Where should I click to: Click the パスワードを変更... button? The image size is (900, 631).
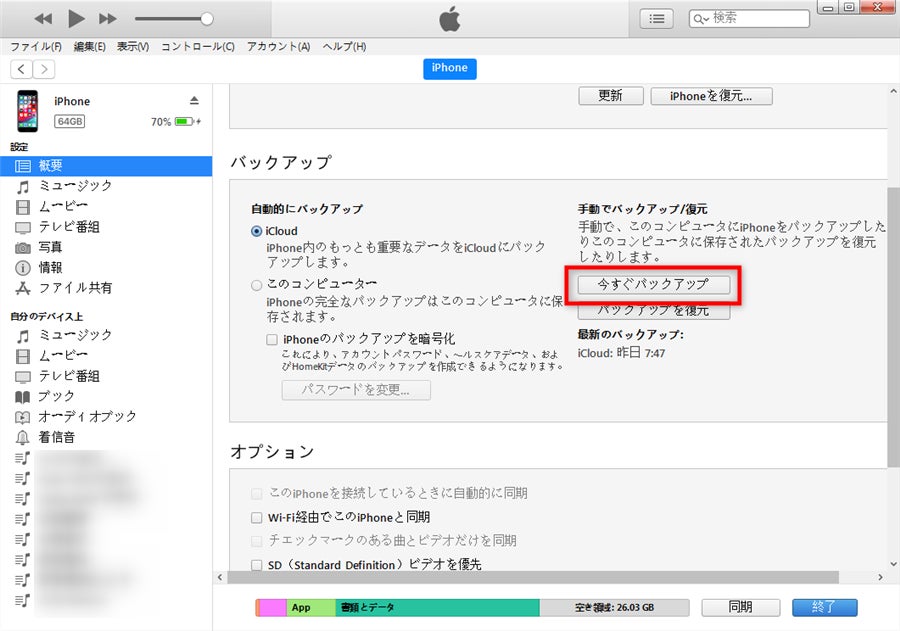point(356,390)
